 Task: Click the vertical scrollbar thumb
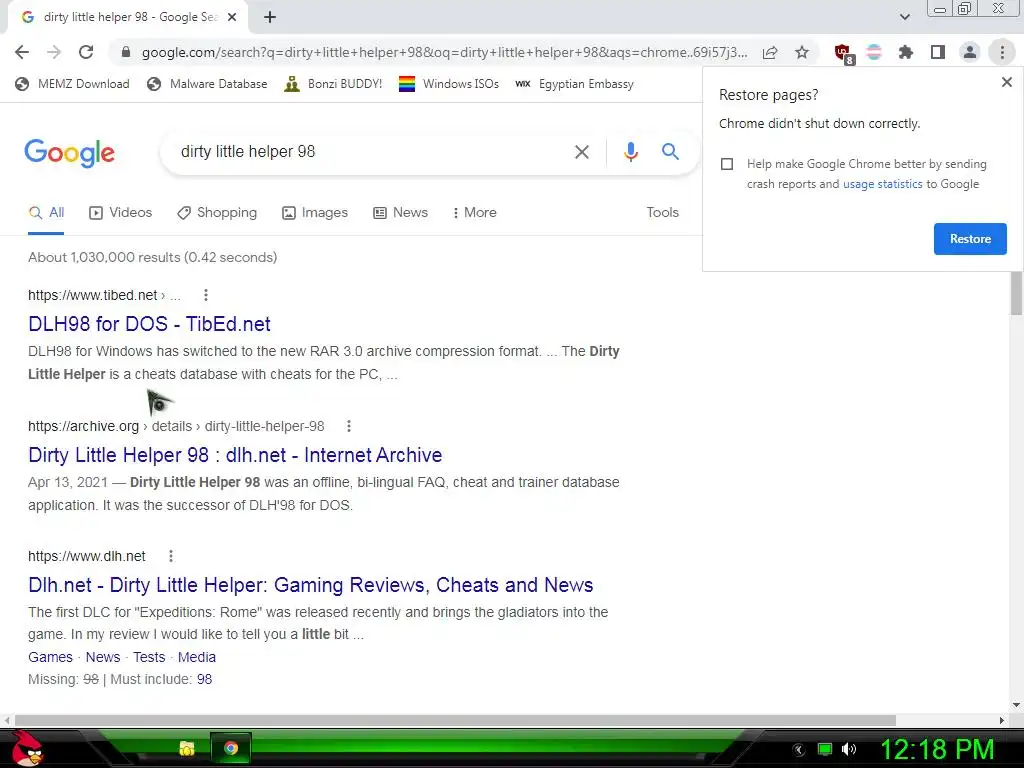(1016, 293)
